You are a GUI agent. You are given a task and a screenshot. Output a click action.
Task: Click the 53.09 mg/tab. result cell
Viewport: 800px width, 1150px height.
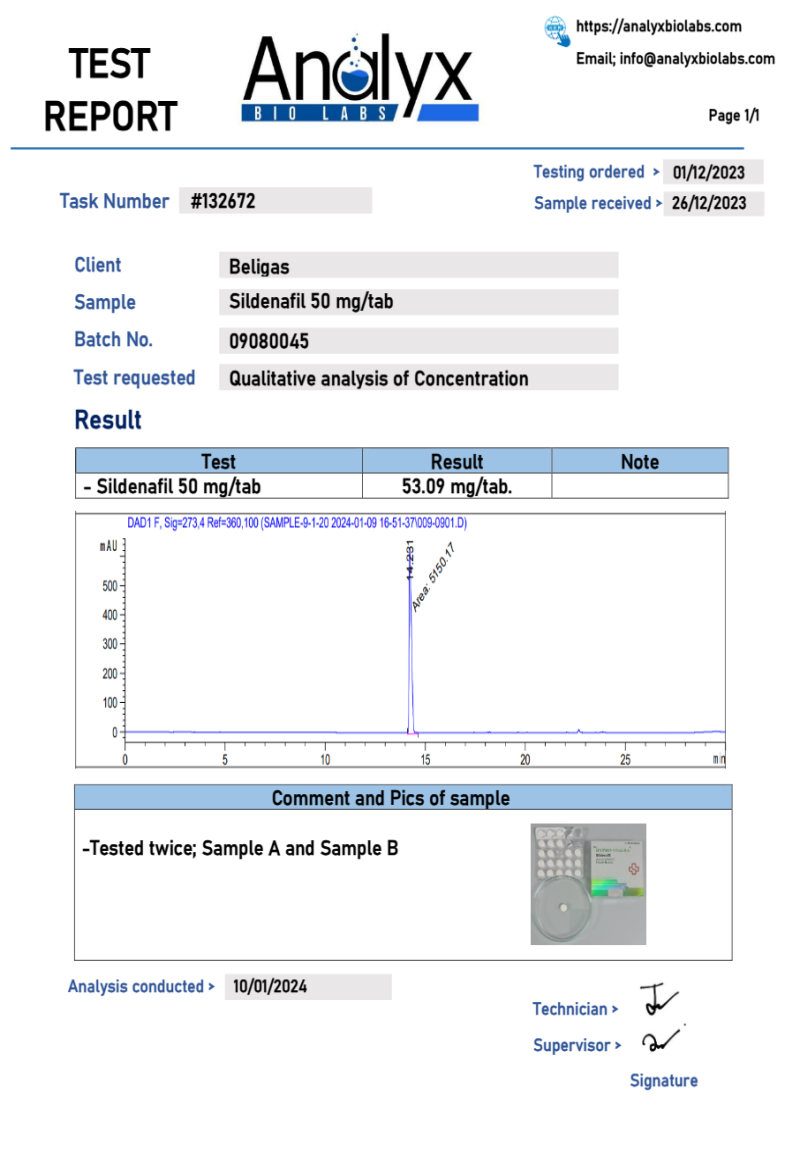[456, 487]
